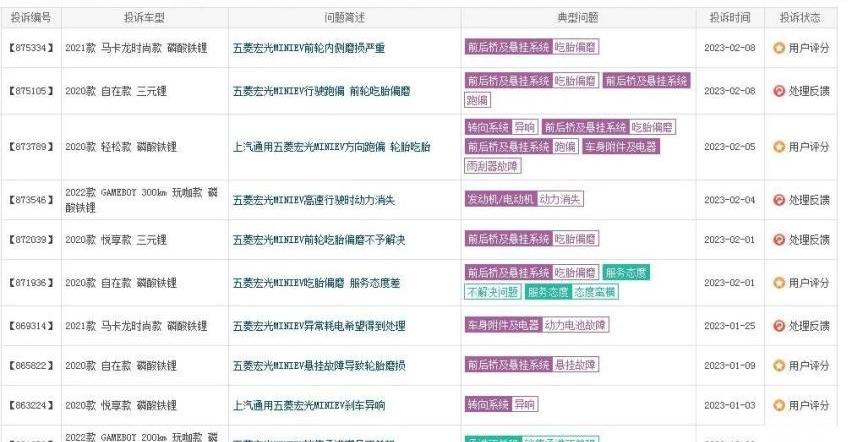Click the date 2023-02-04

[x=730, y=200]
